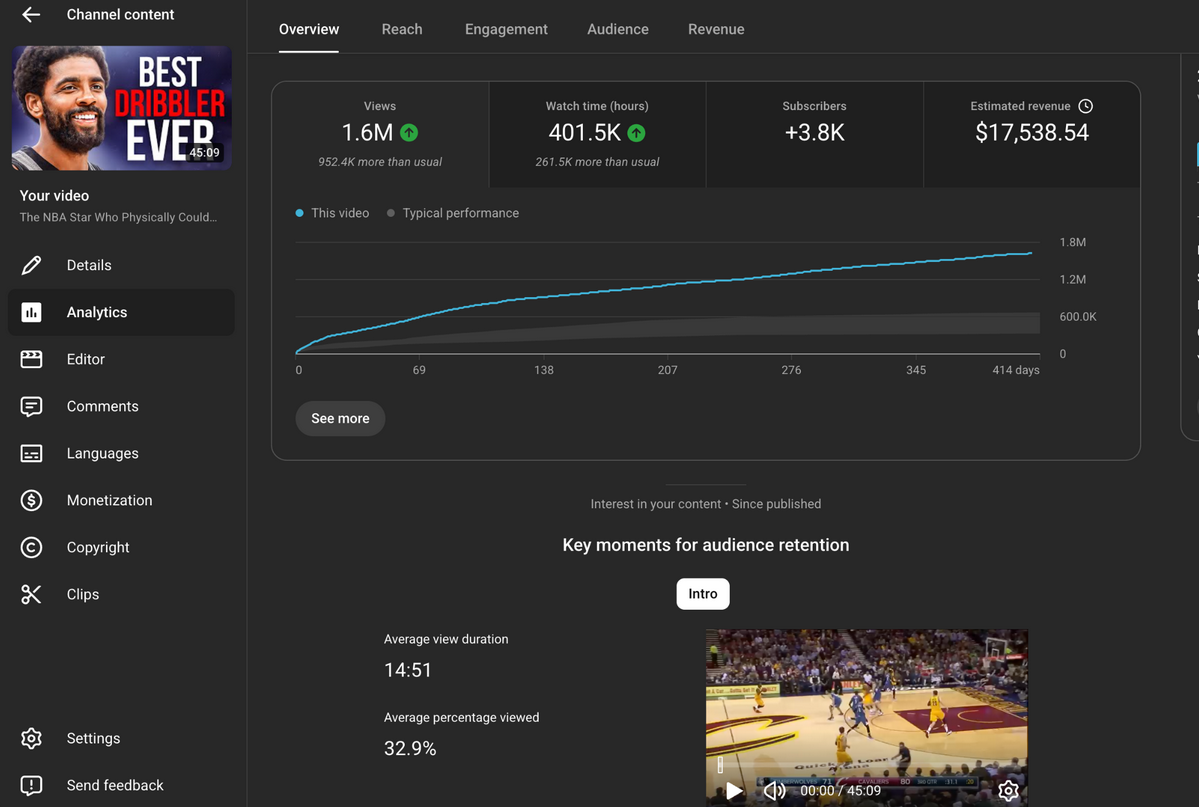This screenshot has width=1199, height=807.
Task: Open Copyright in the sidebar
Action: tap(121, 547)
